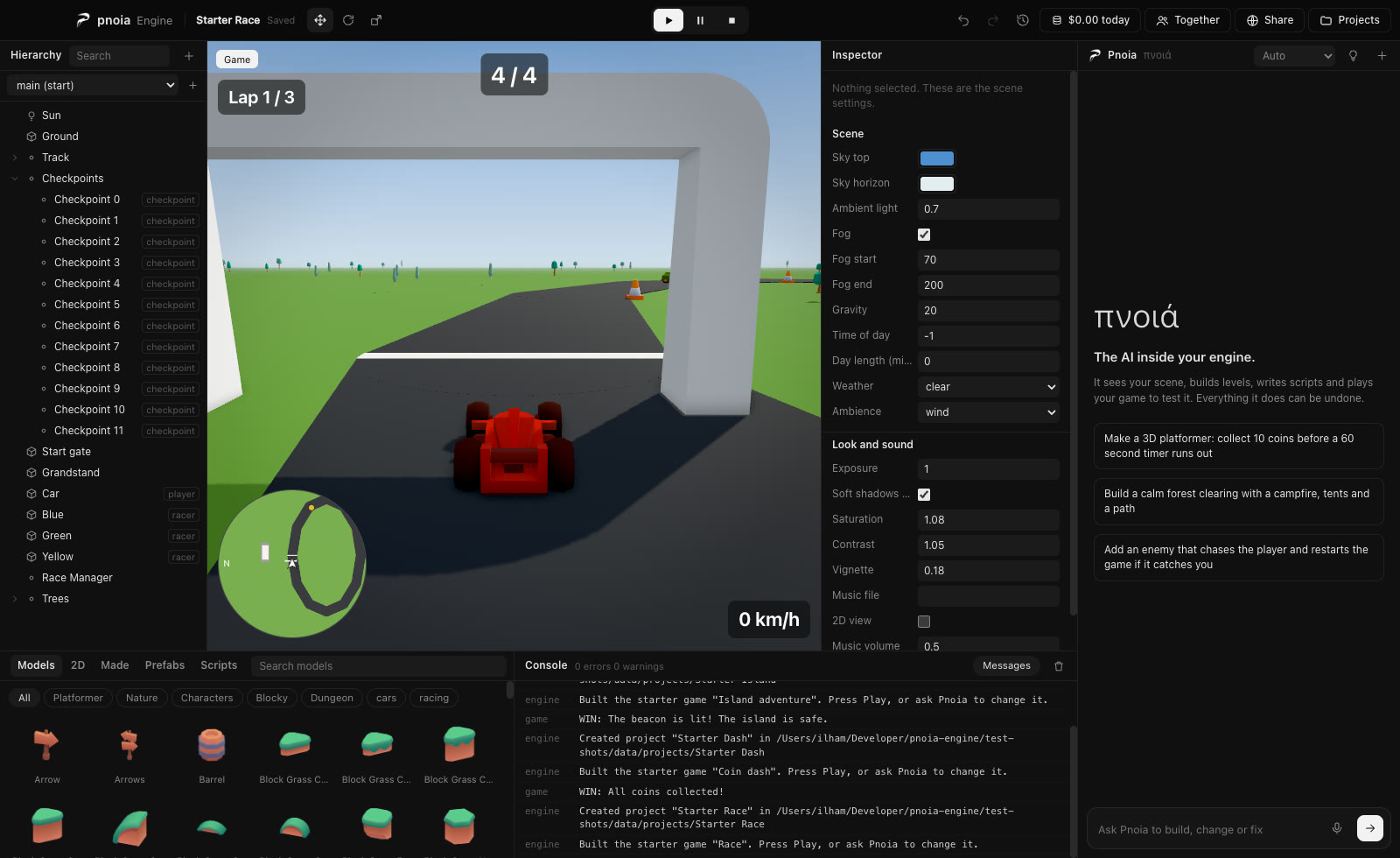Open the Ambience dropdown set to wind
Viewport: 1400px width, 858px height.
tap(989, 412)
